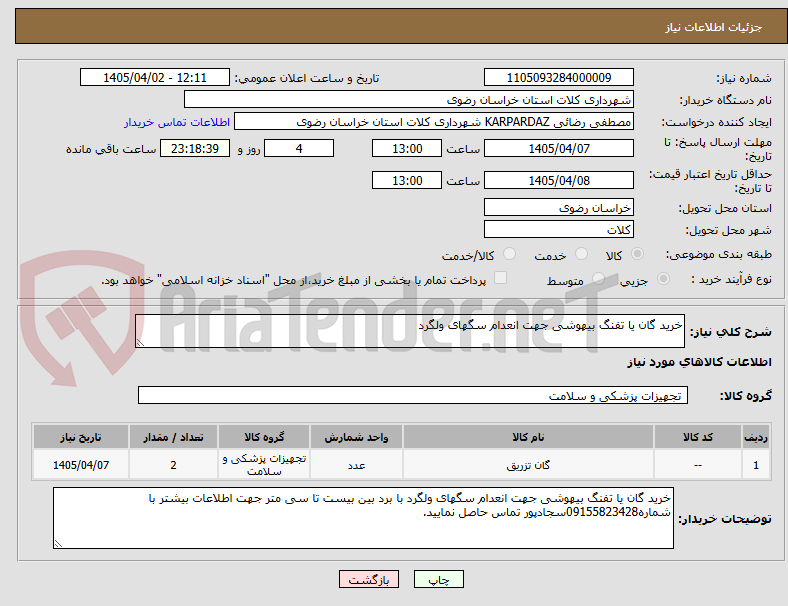Screen dimensions: 788x606
Task: Choose the جزیی purchase type radio
Action: [x=663, y=278]
